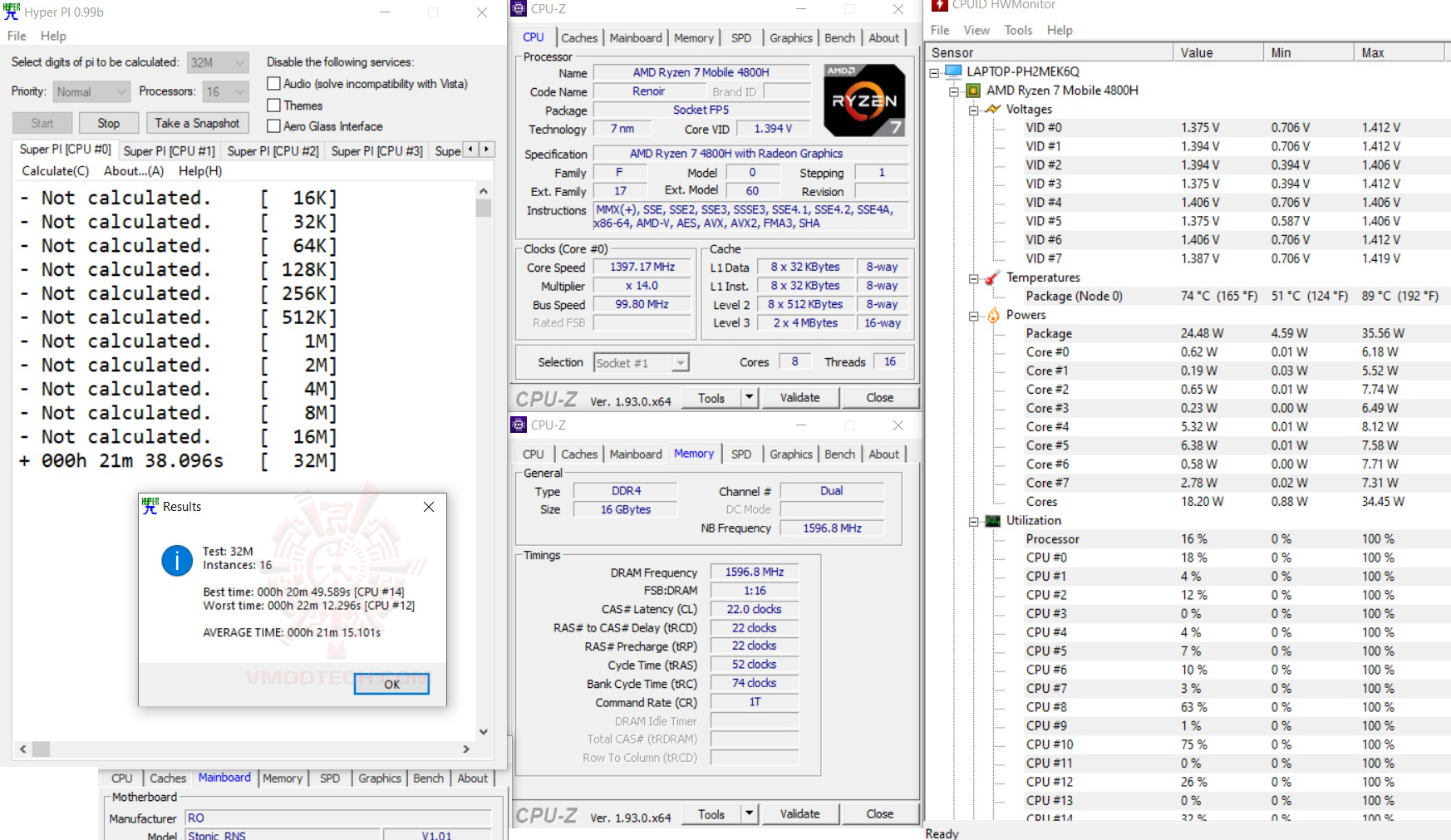The image size is (1451, 840).
Task: Collapse the Powers tree section
Action: [x=973, y=316]
